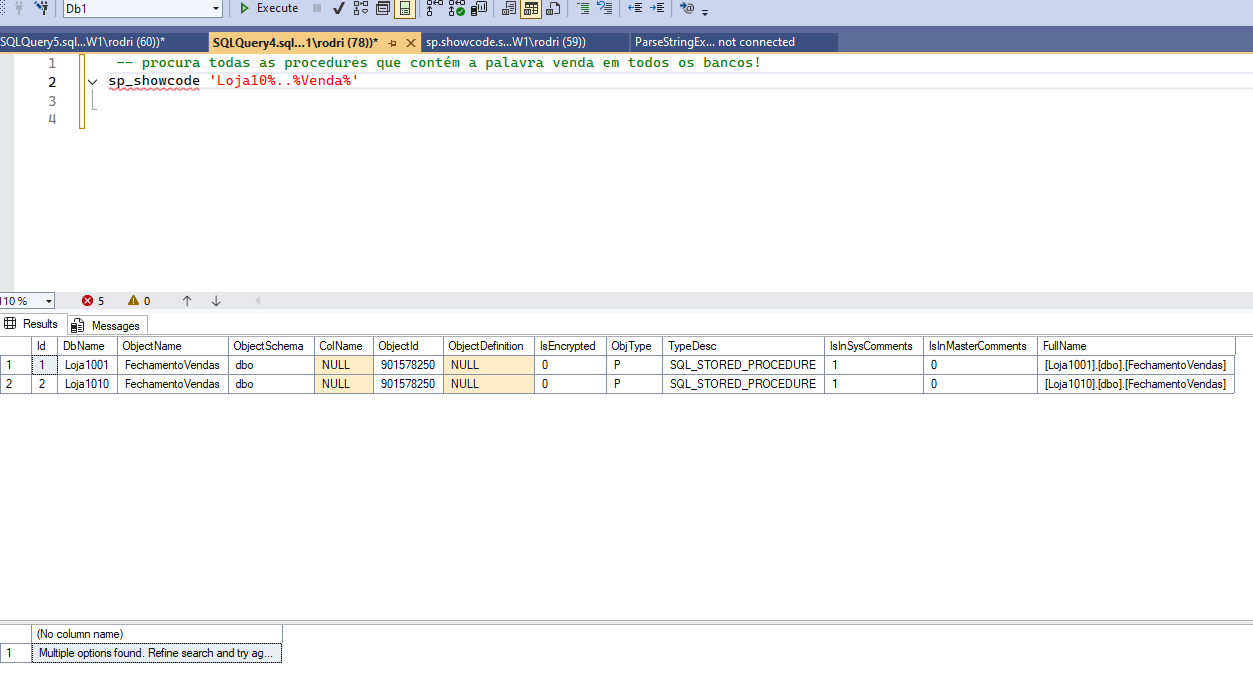1253x696 pixels.
Task: Click the ObjectSchema column header
Action: 272,346
